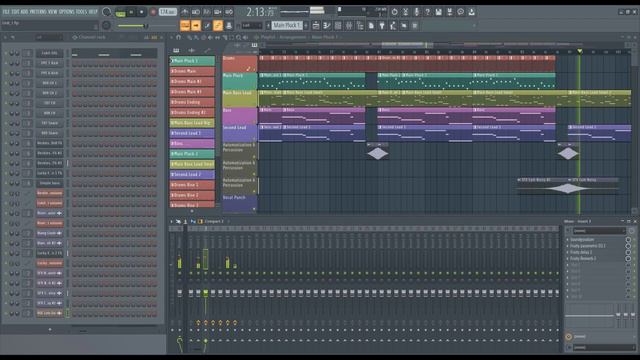Open the EDIT menu

pyautogui.click(x=16, y=12)
